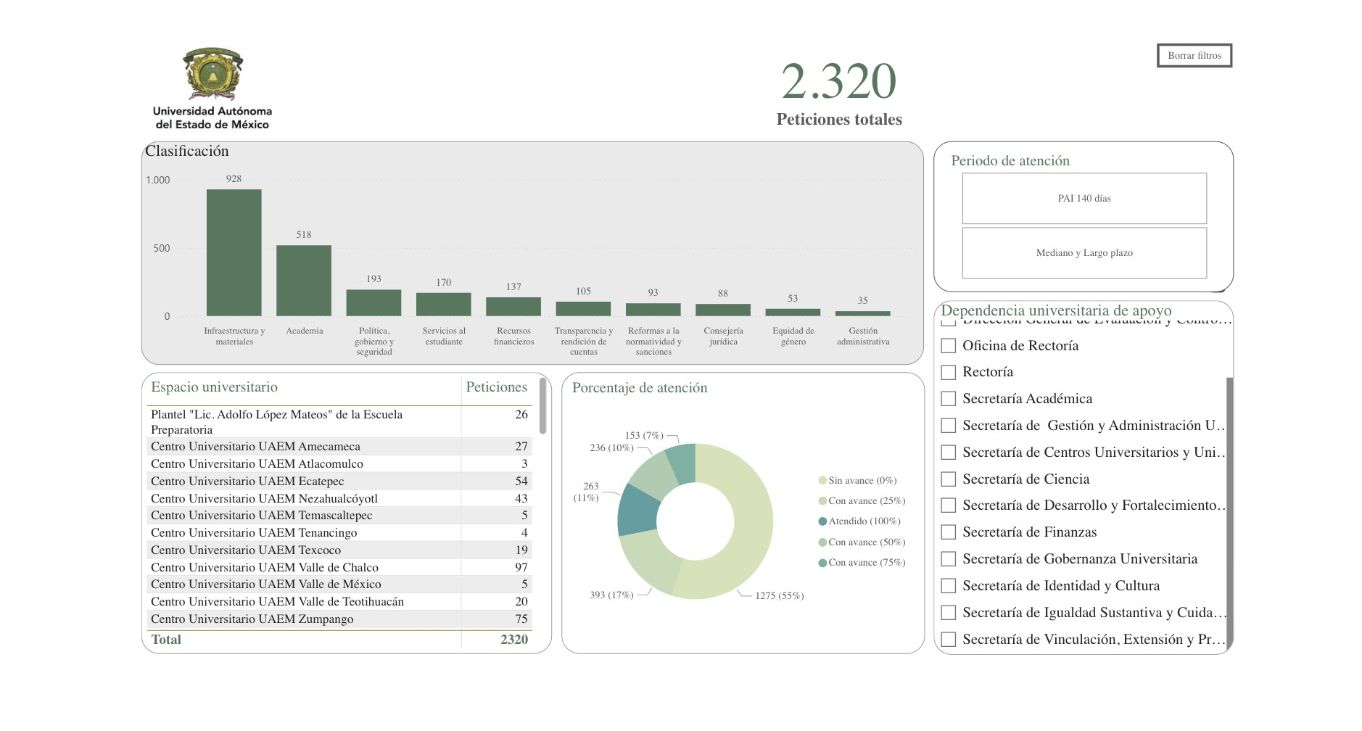Check the Secretaría de Identidad y Cultura box
This screenshot has height=731, width=1362.
click(x=949, y=586)
